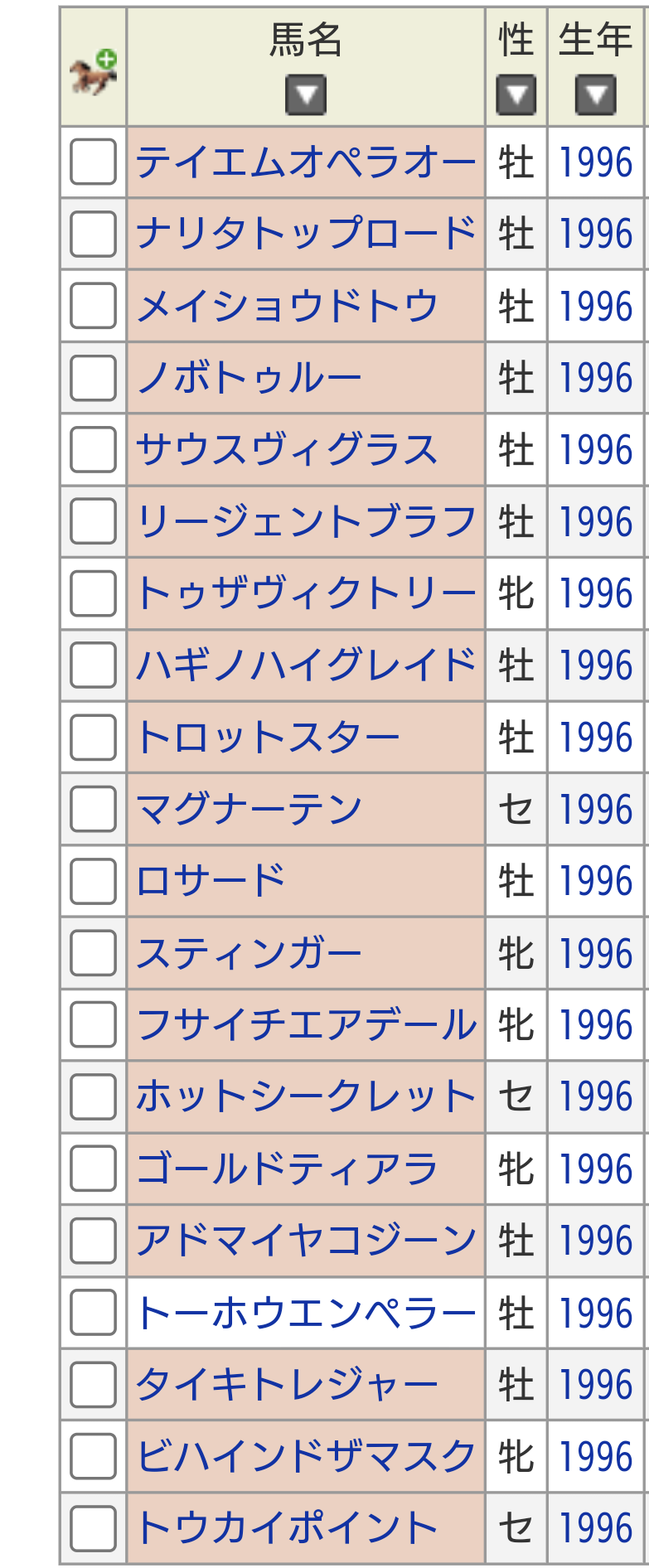Image resolution: width=649 pixels, height=1568 pixels.
Task: Select the checkbox beside トゥザヴィクトリー
Action: click(x=93, y=593)
